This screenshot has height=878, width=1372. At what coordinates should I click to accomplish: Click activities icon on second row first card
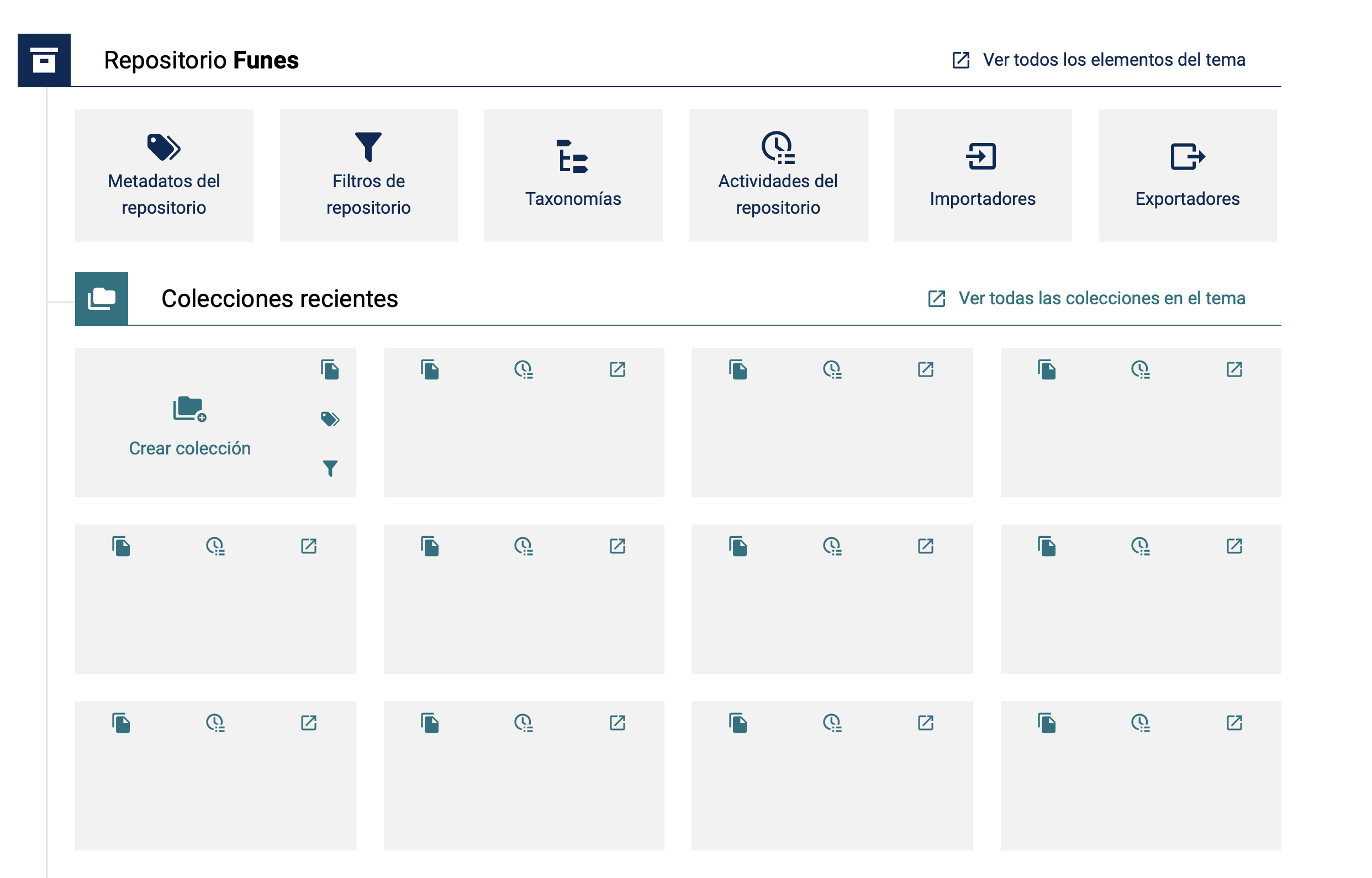[x=215, y=546]
